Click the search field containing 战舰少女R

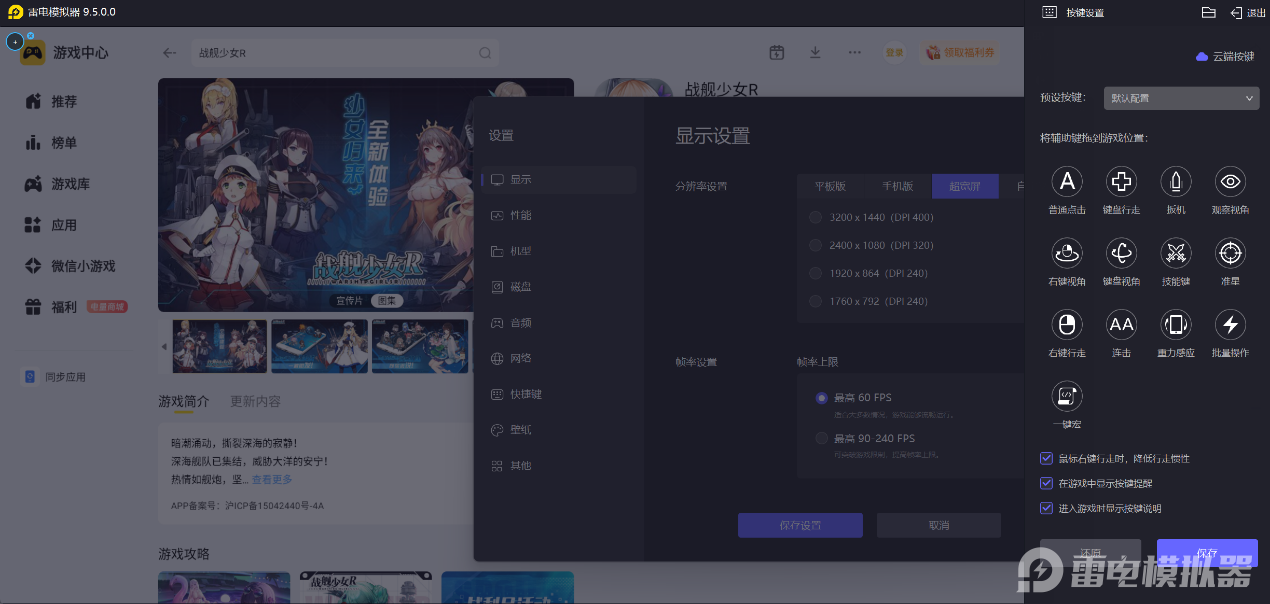[x=345, y=53]
